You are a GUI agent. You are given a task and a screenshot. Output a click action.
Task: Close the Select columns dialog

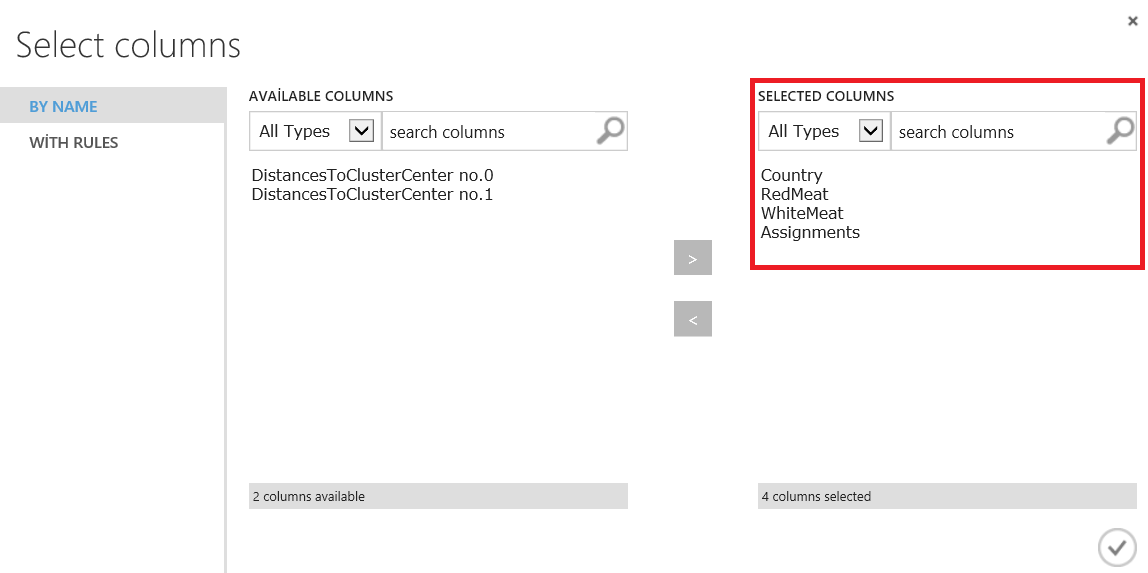pyautogui.click(x=1132, y=21)
